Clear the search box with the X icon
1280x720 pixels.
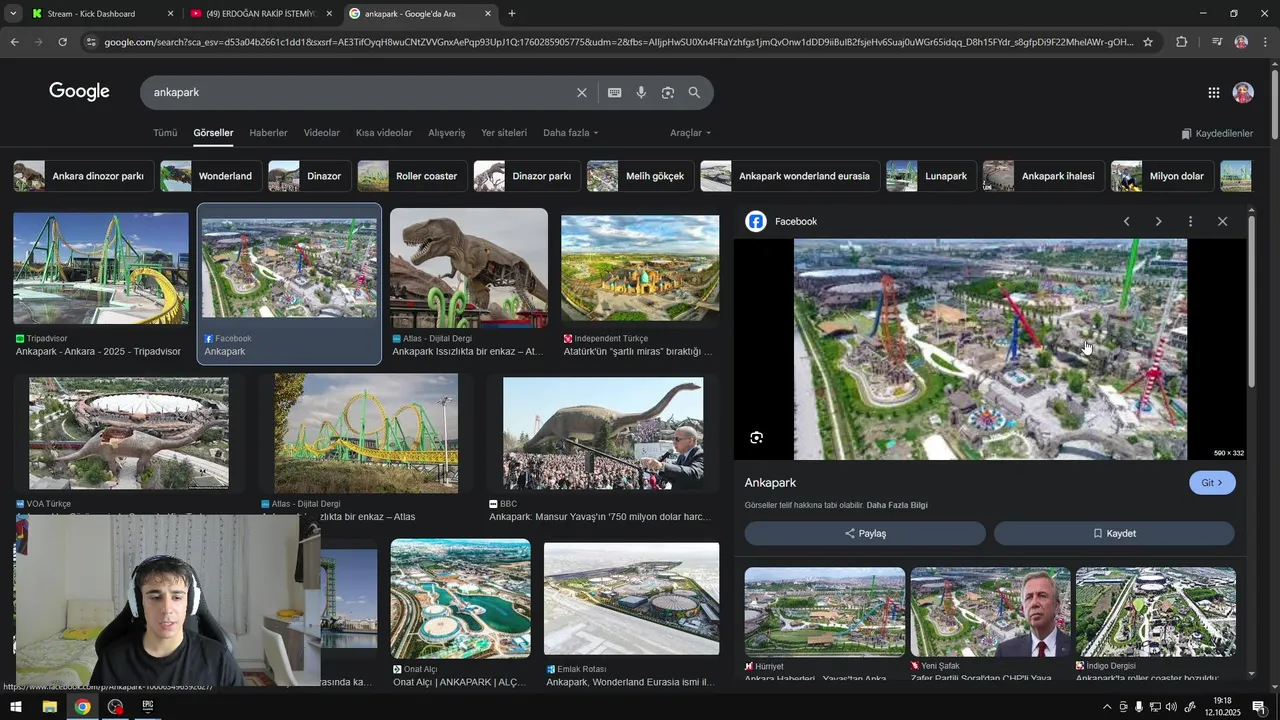click(x=582, y=92)
